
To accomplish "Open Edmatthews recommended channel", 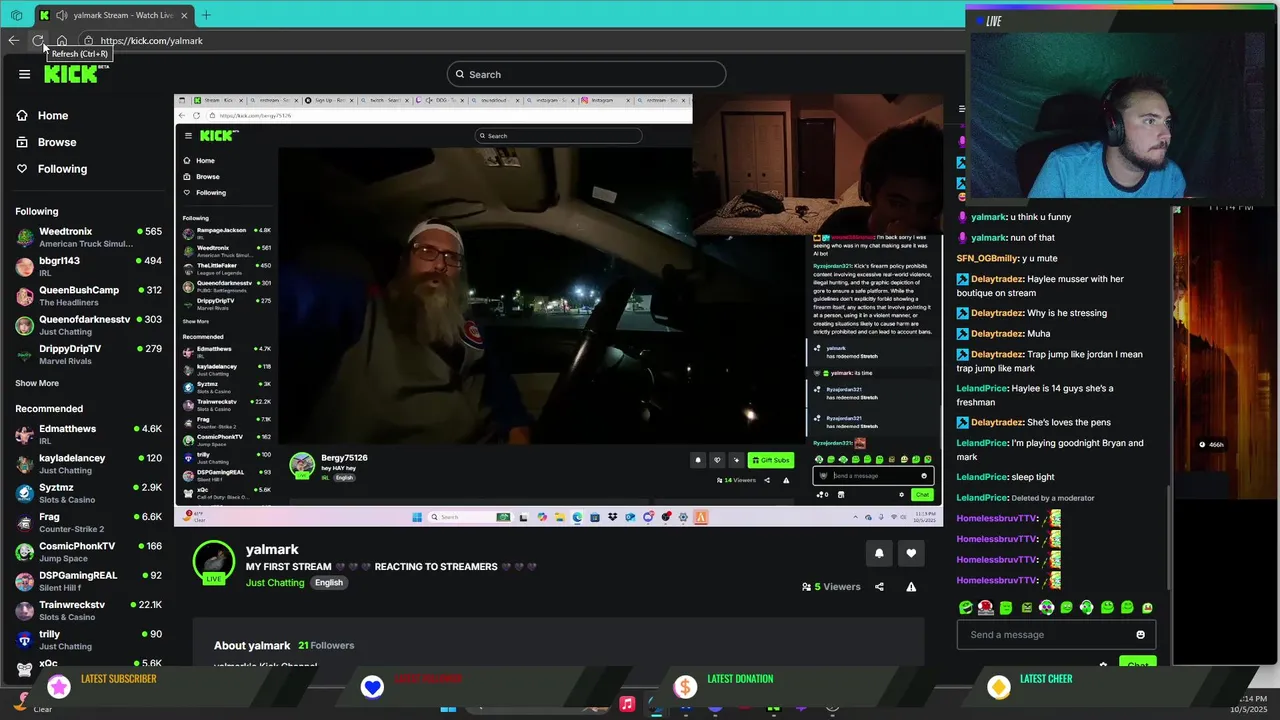I will 88,434.
